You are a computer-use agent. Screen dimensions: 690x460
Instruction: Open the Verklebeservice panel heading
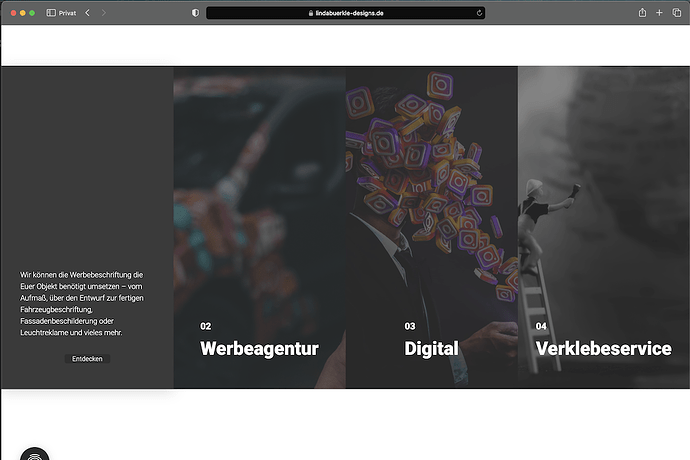click(x=604, y=349)
